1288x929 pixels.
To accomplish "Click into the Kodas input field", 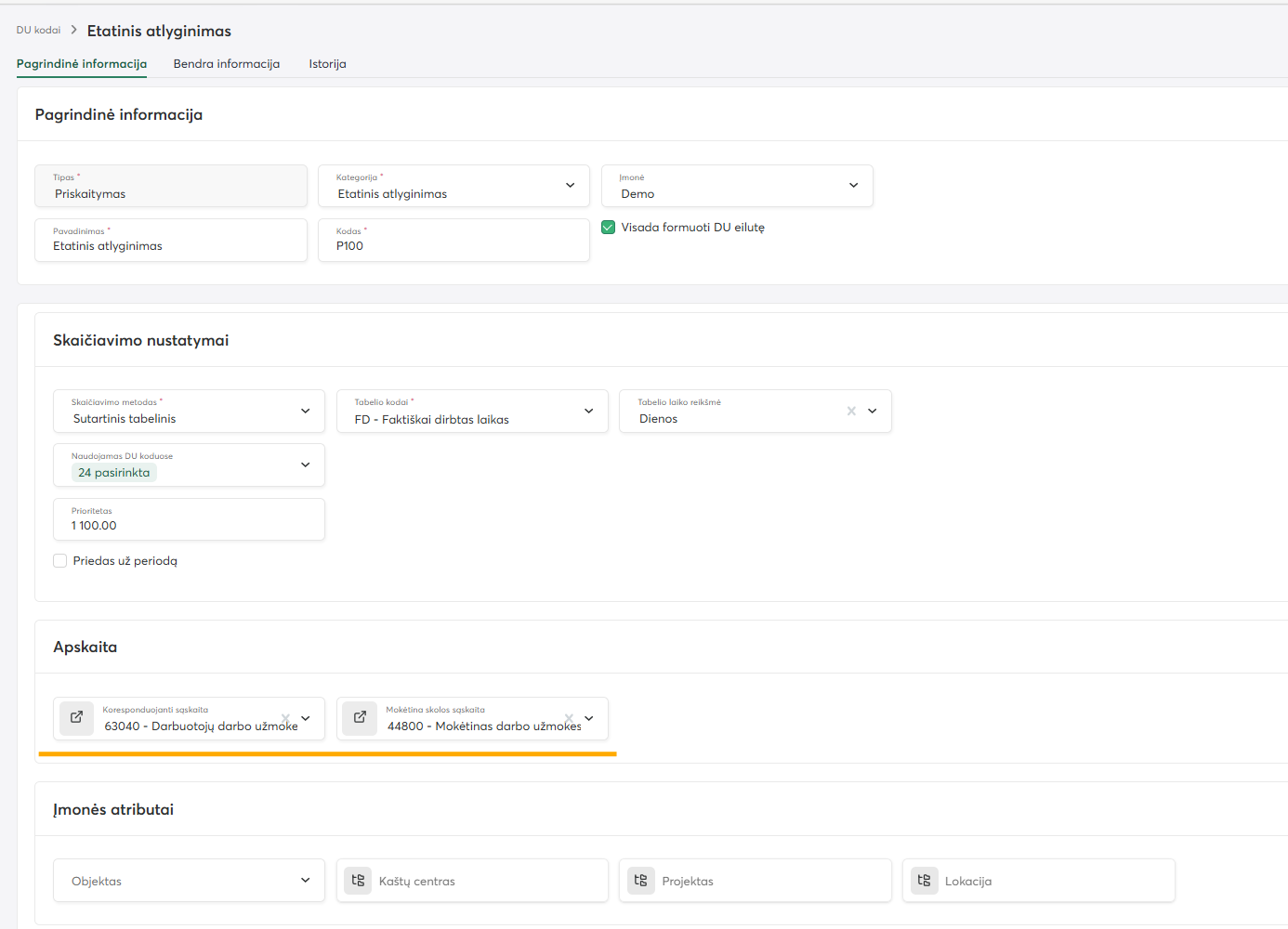I will (453, 246).
